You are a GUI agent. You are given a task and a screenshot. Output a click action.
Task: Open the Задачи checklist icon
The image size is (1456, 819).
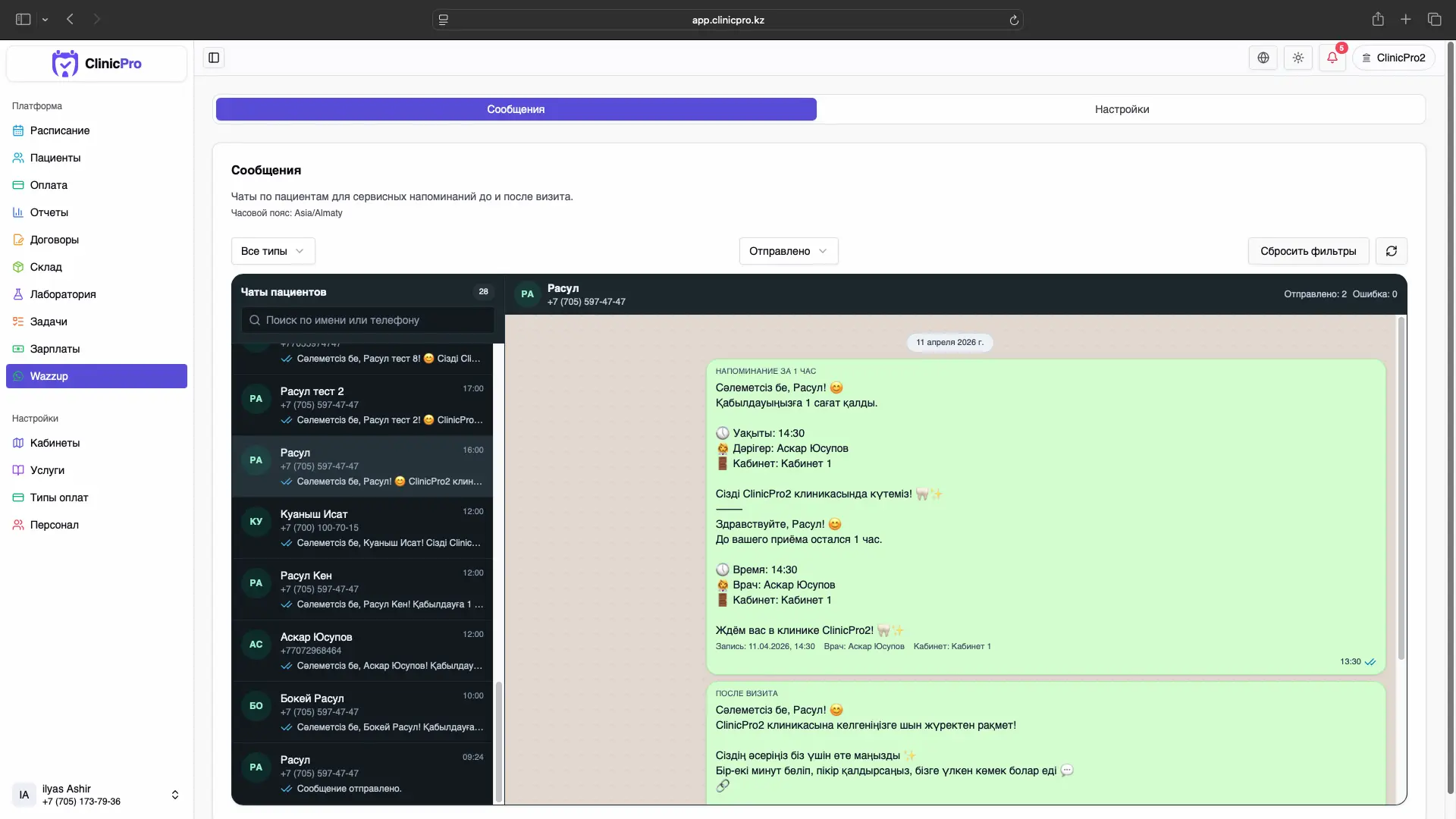coord(18,322)
